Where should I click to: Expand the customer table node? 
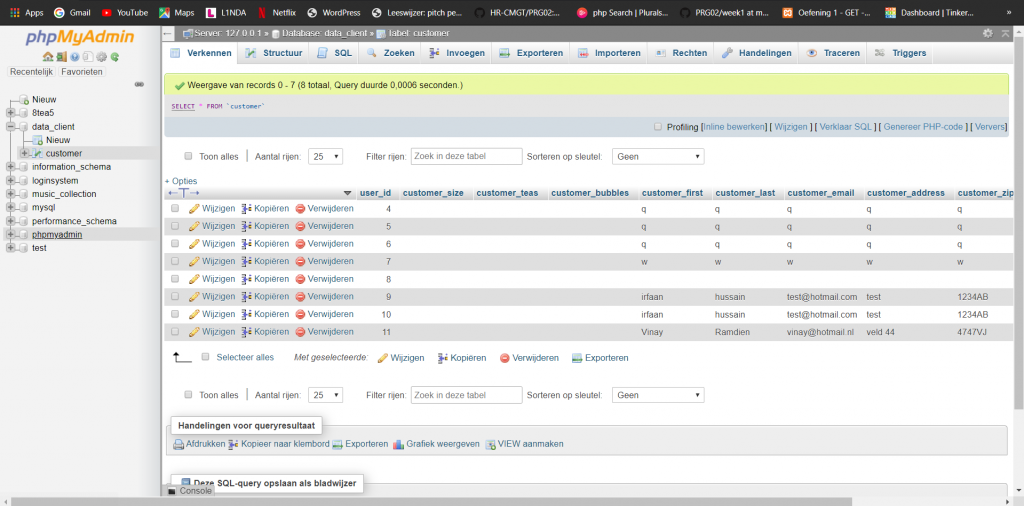pos(24,153)
